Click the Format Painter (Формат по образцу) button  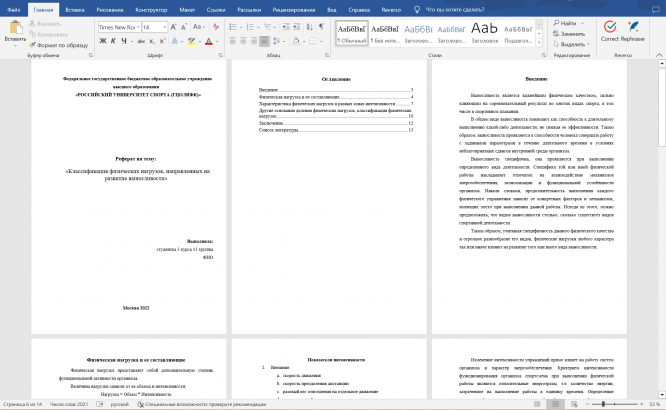pyautogui.click(x=59, y=45)
